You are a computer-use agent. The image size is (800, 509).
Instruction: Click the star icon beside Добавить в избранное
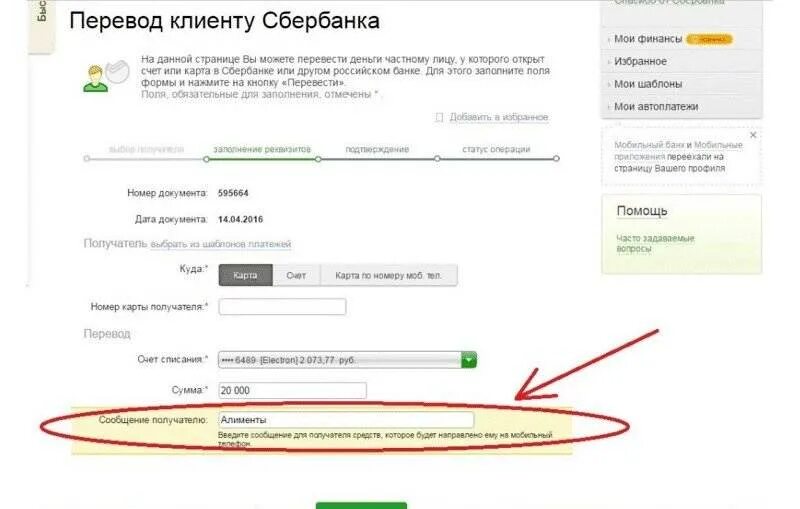[439, 117]
